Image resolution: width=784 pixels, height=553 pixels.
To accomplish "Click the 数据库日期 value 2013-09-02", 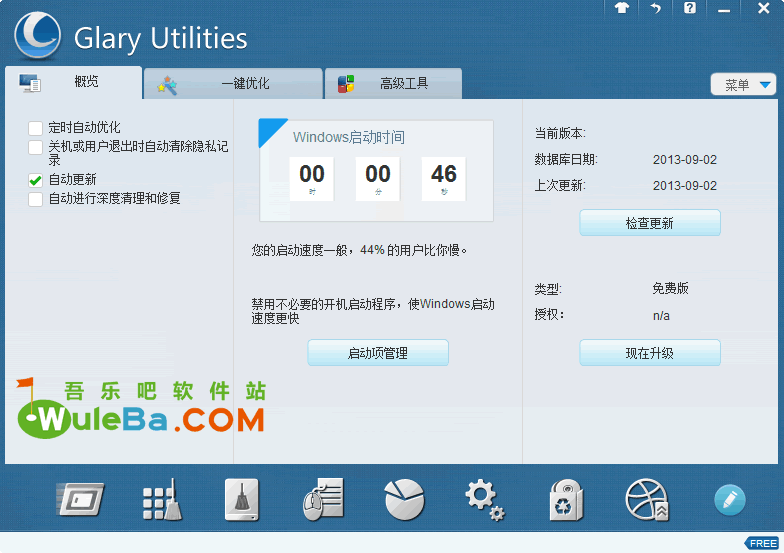I will pyautogui.click(x=684, y=160).
